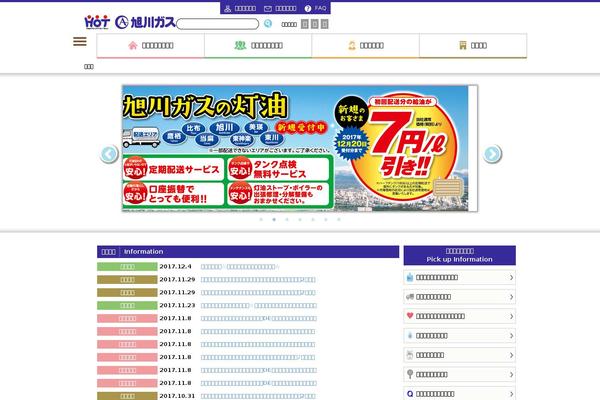Viewport: 600px width, 400px height.
Task: Open the contact link with envelope icon
Action: pyautogui.click(x=280, y=8)
